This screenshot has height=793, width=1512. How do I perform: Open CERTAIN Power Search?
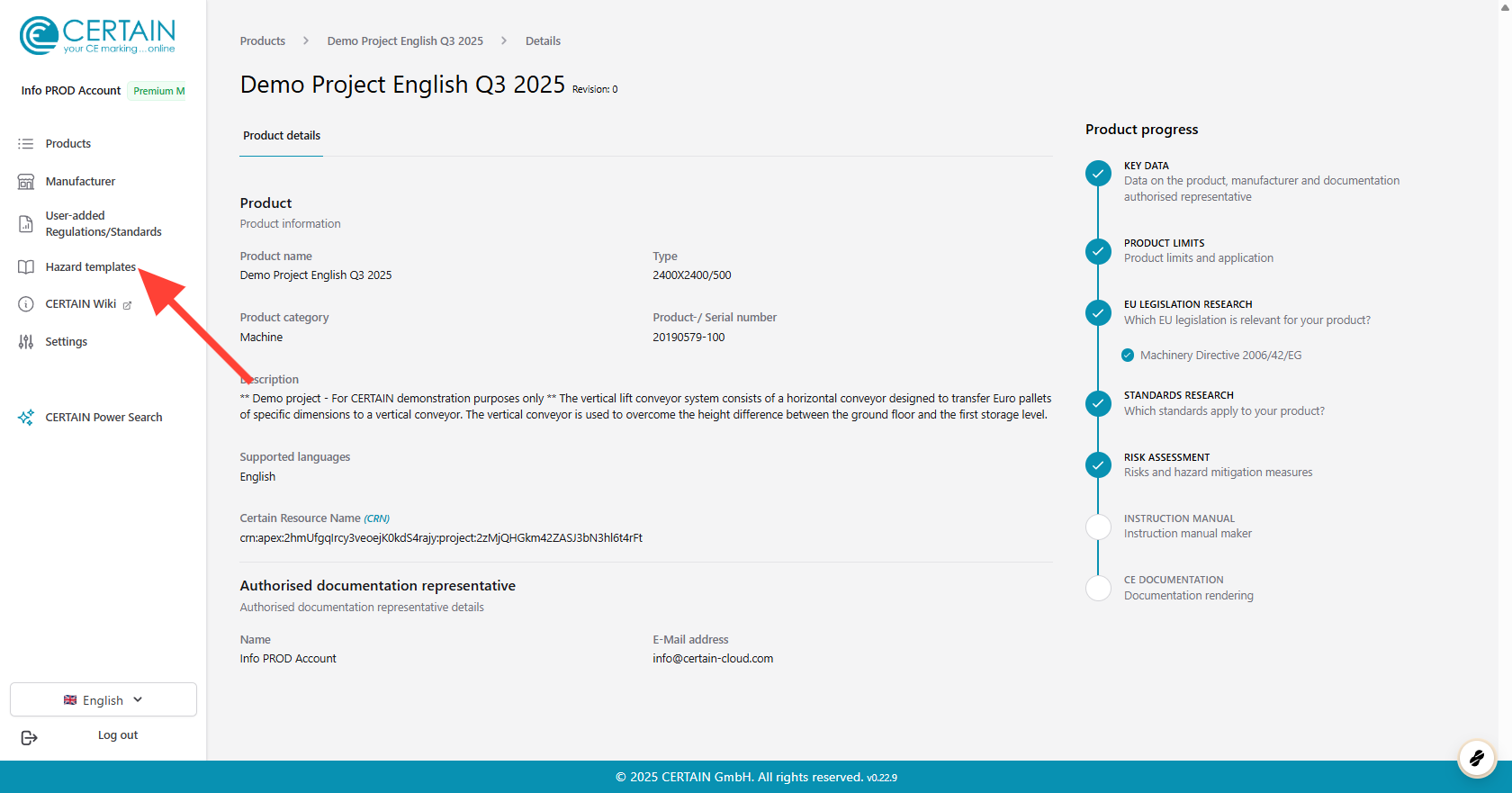click(103, 418)
